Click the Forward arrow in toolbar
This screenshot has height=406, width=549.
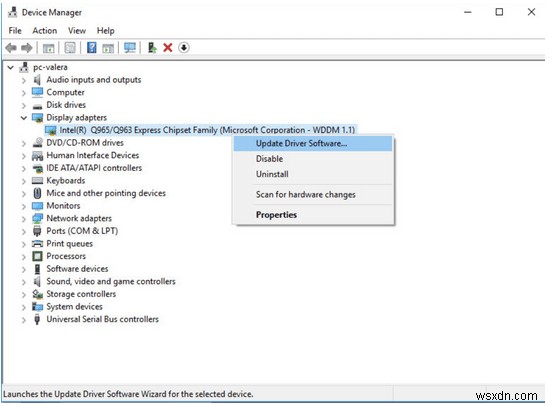click(27, 48)
